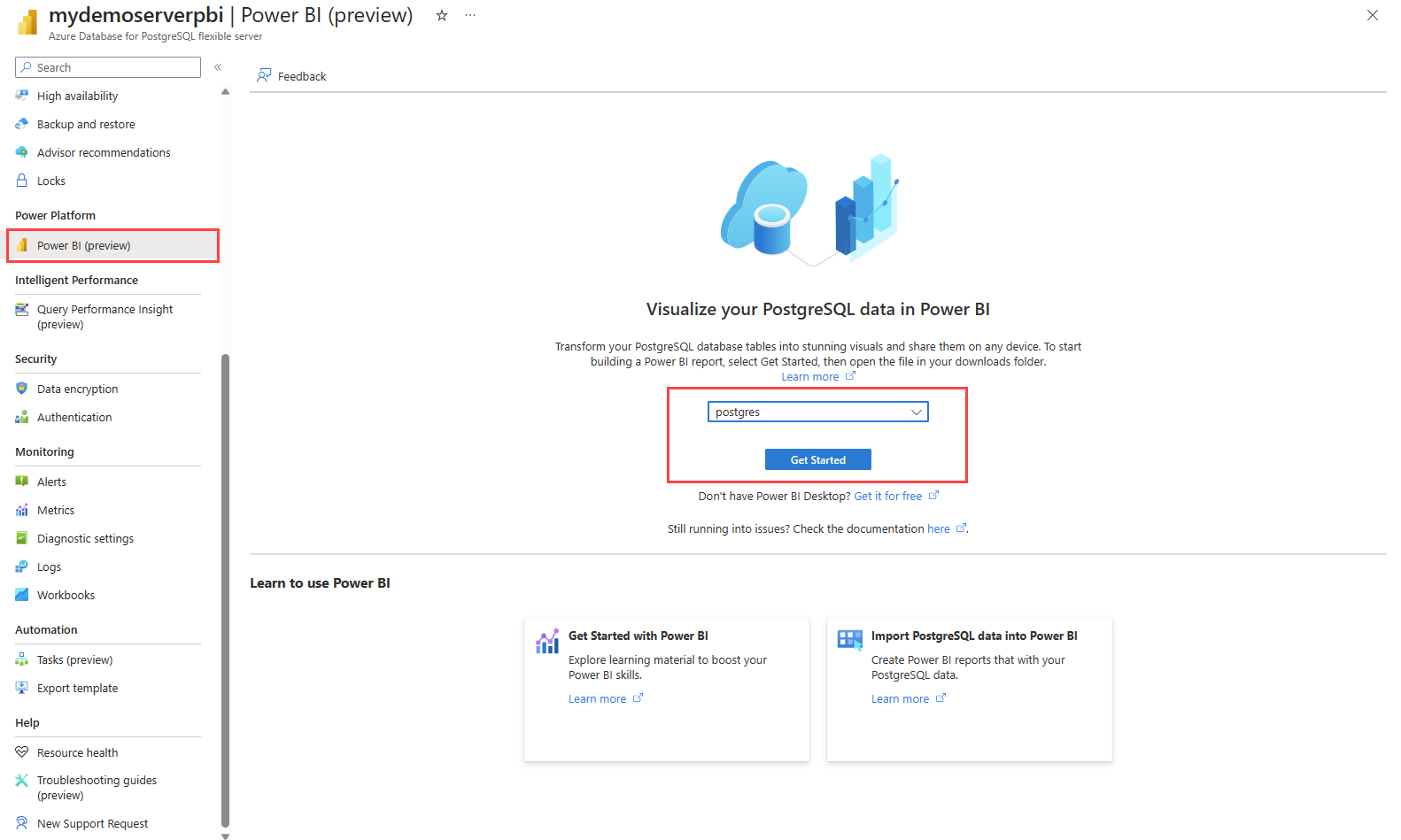
Task: Favorite this page with the star icon
Action: click(x=442, y=15)
